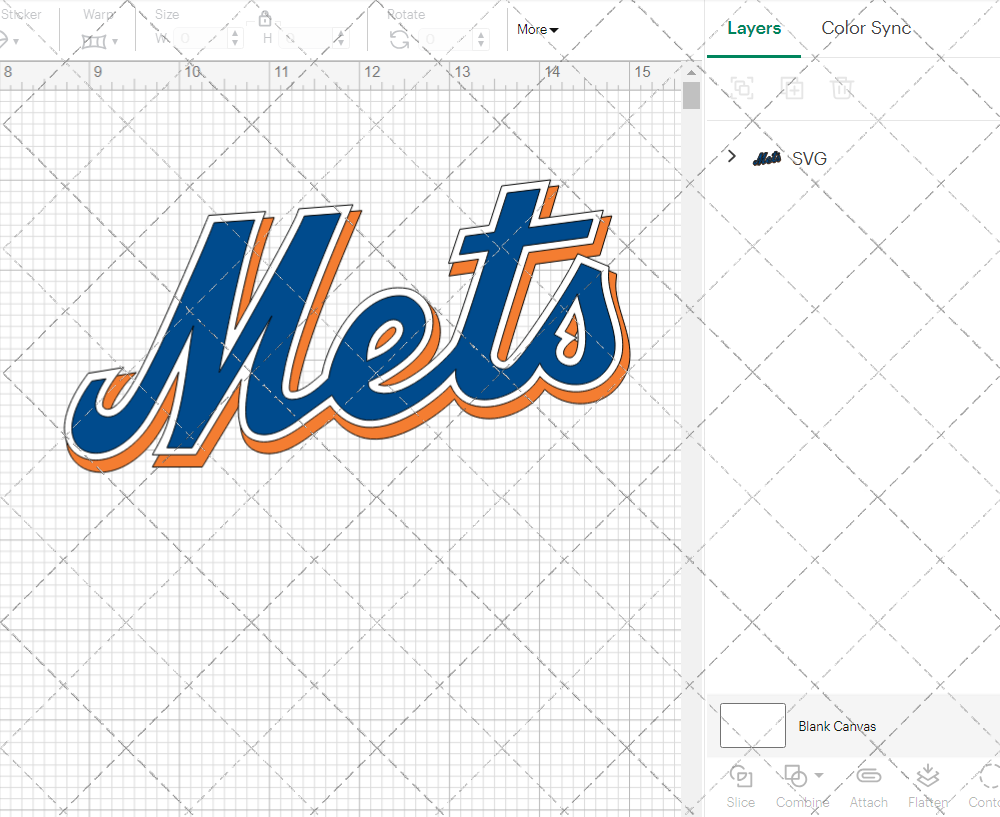Image resolution: width=1000 pixels, height=817 pixels.
Task: Click the Contour tool
Action: pos(984,786)
